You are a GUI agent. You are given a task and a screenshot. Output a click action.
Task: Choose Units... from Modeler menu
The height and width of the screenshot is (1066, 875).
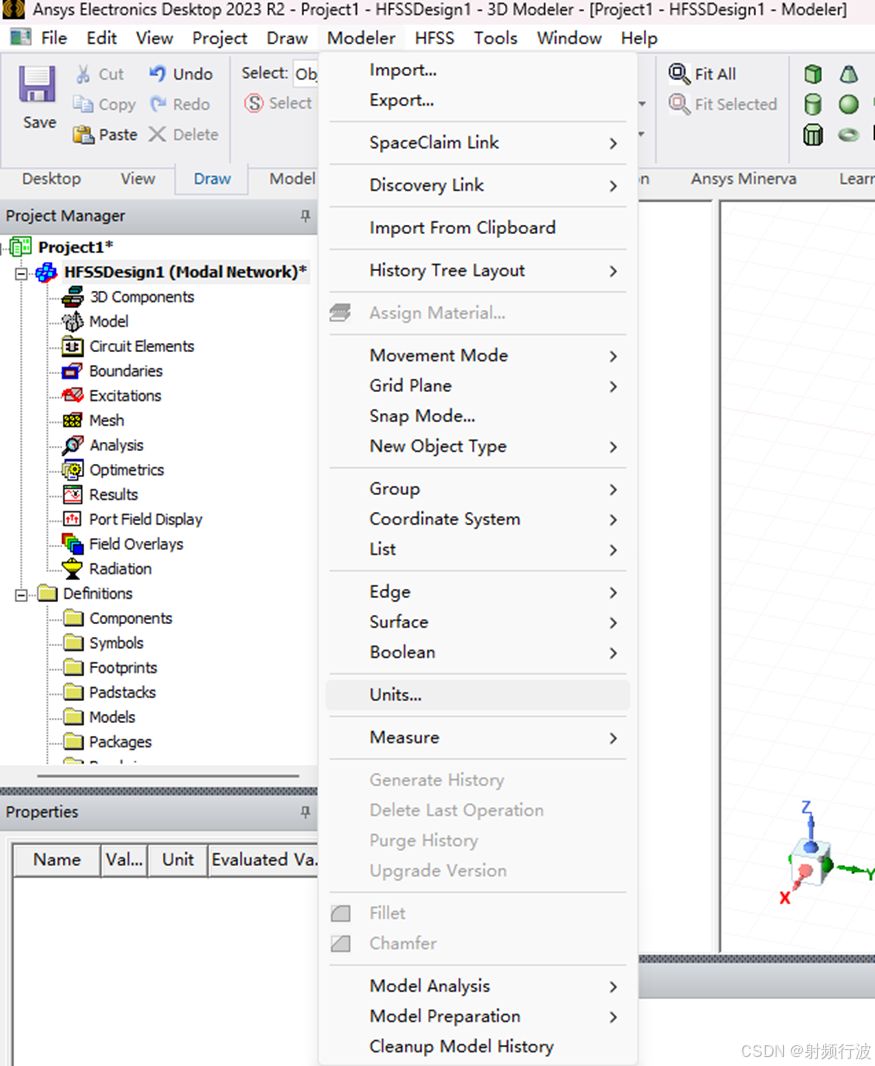[478, 695]
